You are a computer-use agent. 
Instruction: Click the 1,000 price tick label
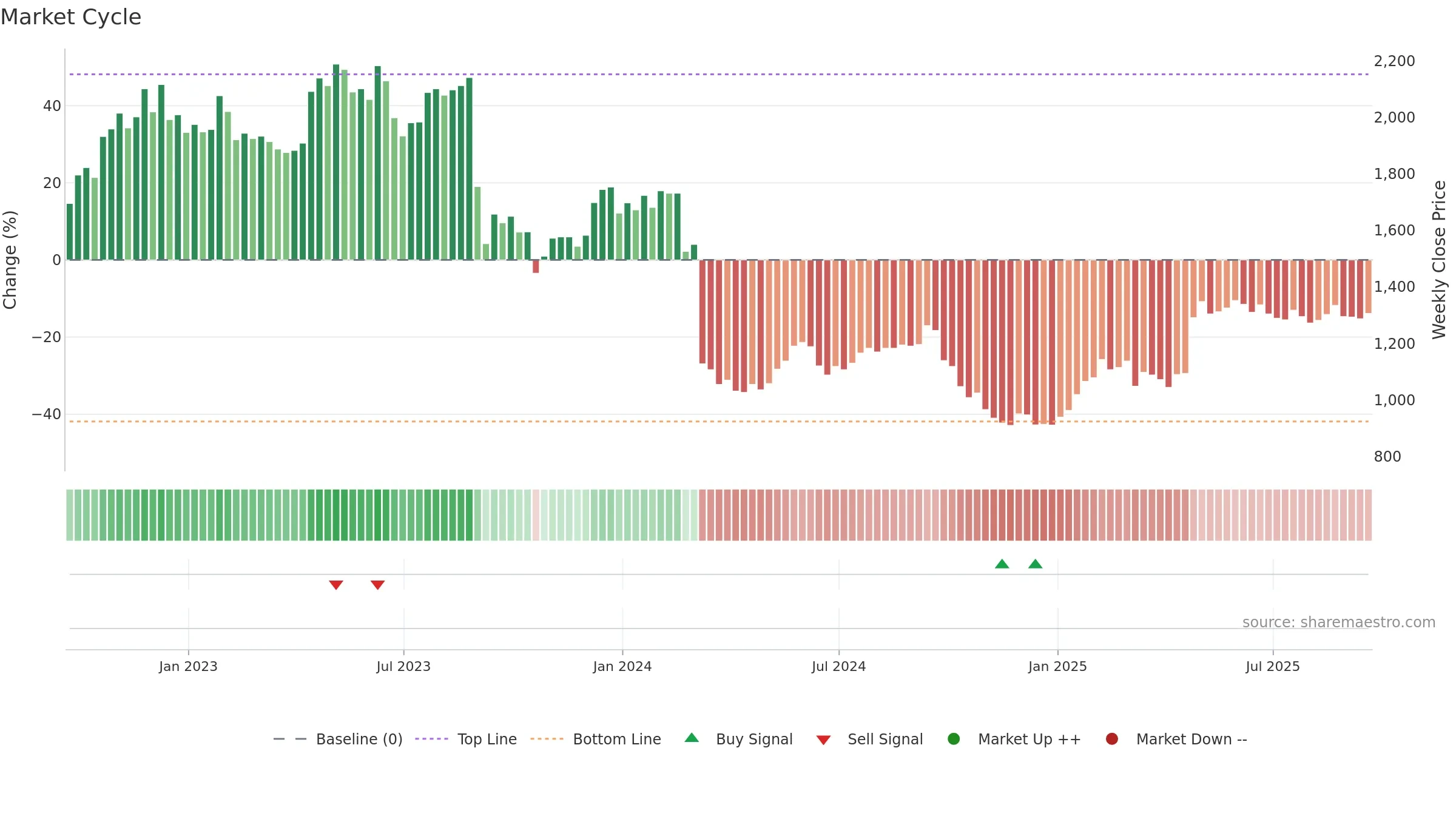[1394, 400]
